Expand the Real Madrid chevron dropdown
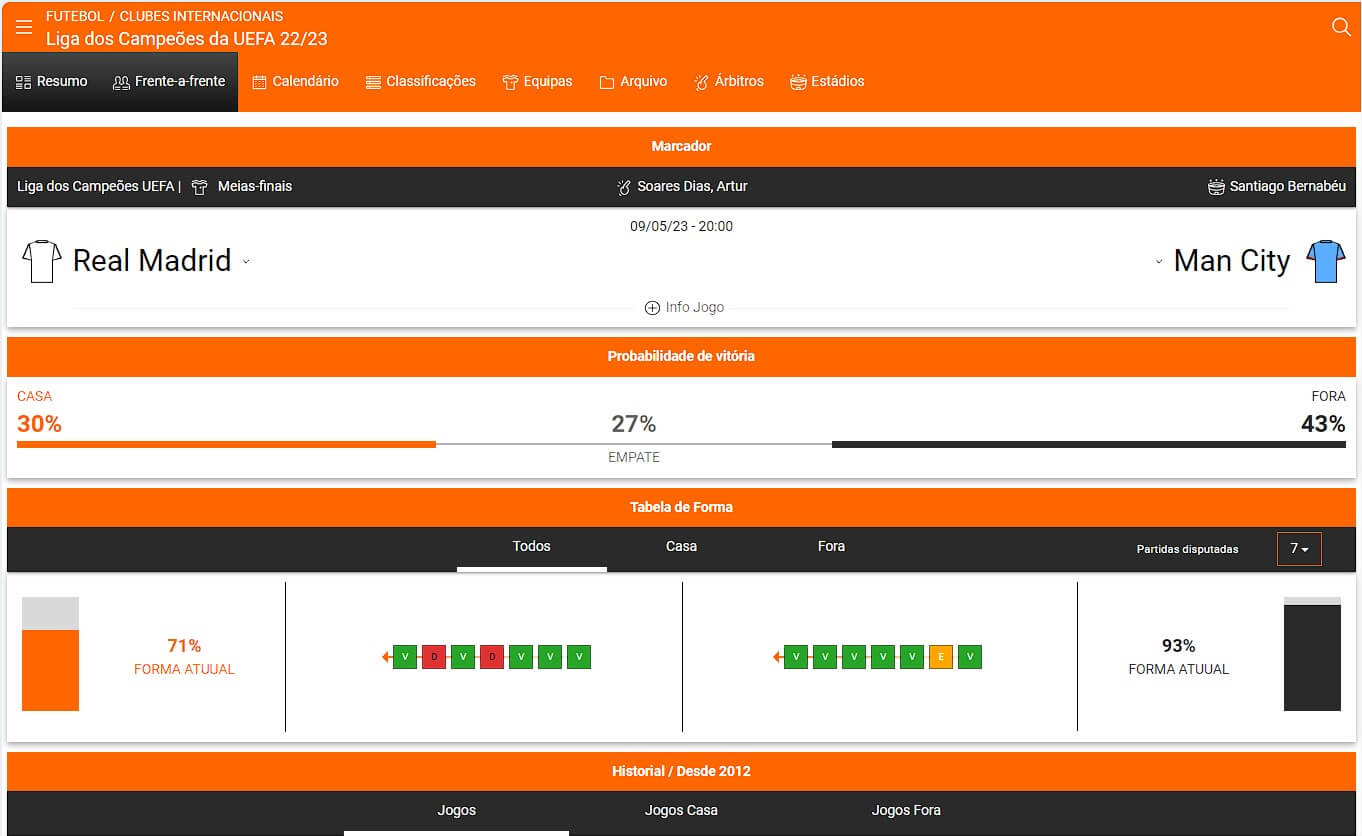 point(246,262)
